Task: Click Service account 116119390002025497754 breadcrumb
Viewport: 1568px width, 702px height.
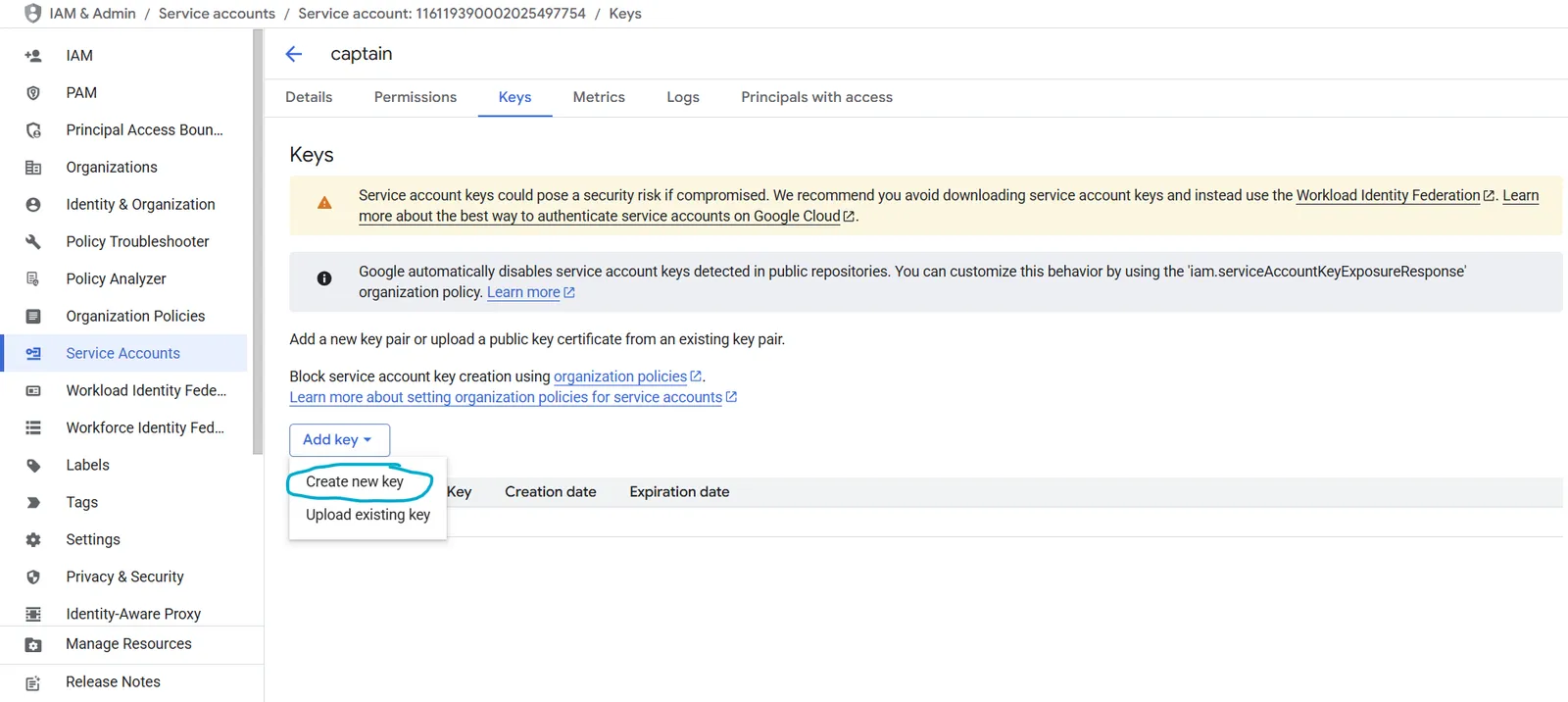Action: pos(442,14)
